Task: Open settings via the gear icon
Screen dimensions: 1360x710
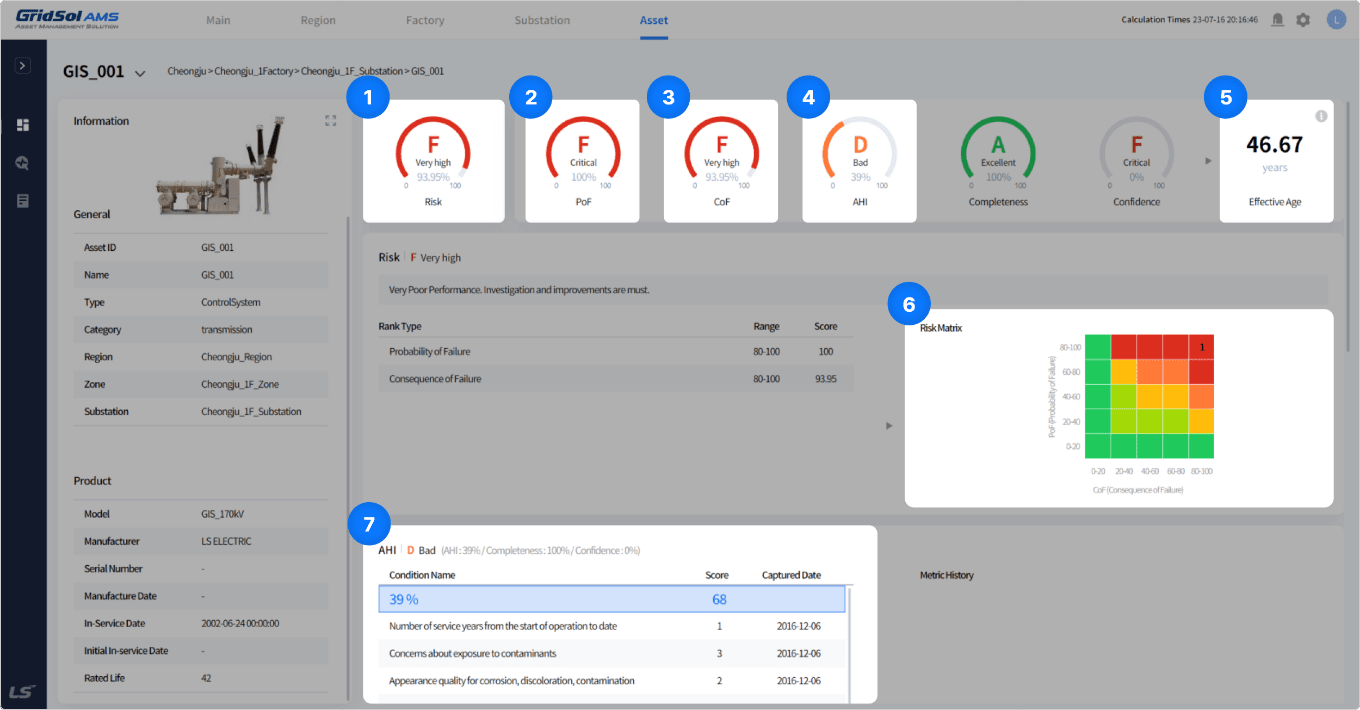Action: coord(1303,20)
